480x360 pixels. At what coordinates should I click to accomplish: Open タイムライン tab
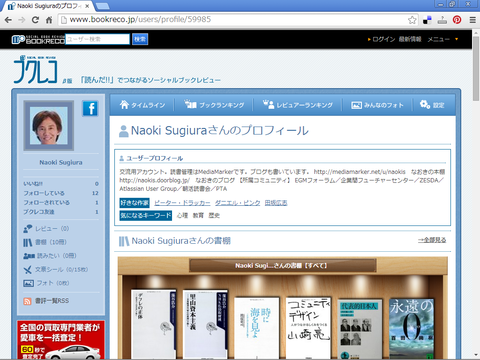[x=142, y=105]
